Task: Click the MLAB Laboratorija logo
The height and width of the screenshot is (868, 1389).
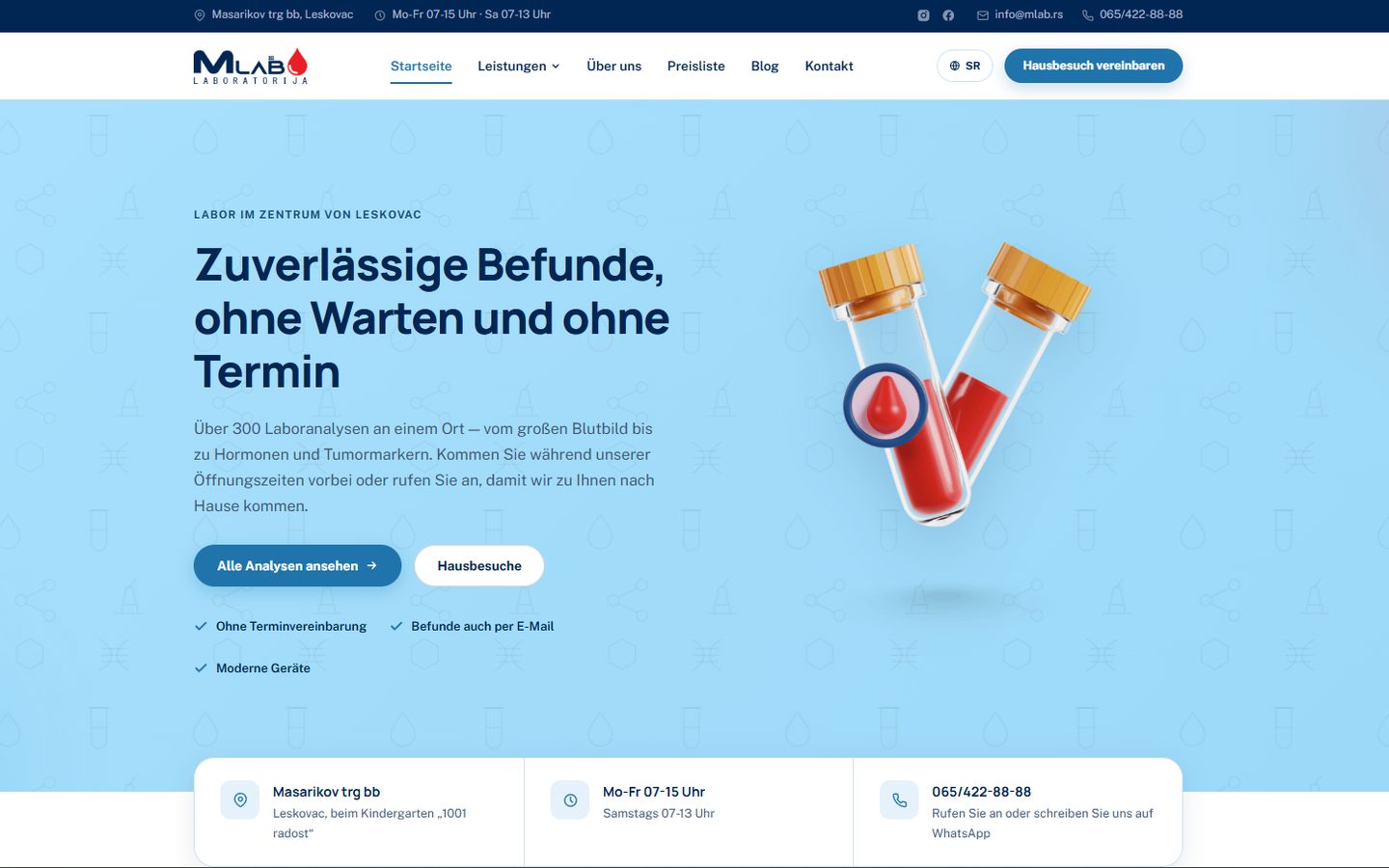Action: tap(251, 66)
